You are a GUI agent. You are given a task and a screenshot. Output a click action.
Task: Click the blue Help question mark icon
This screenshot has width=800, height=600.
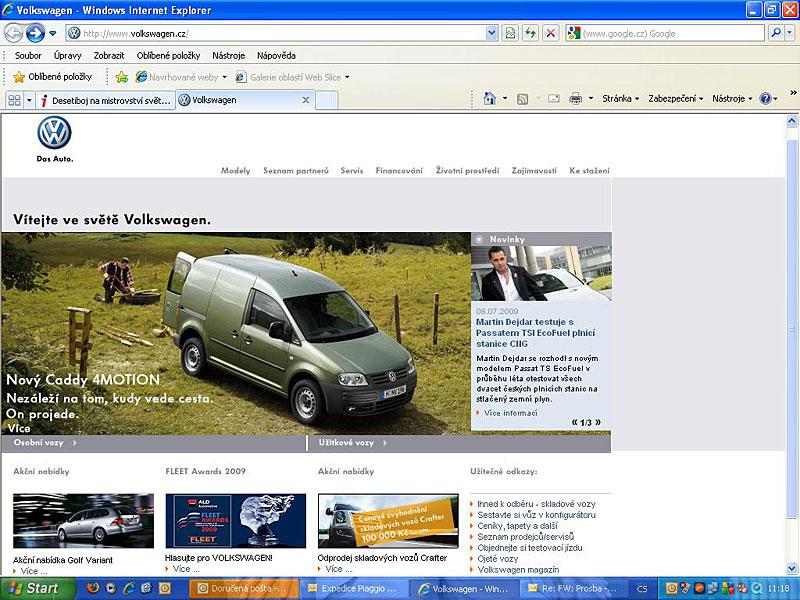[x=765, y=98]
